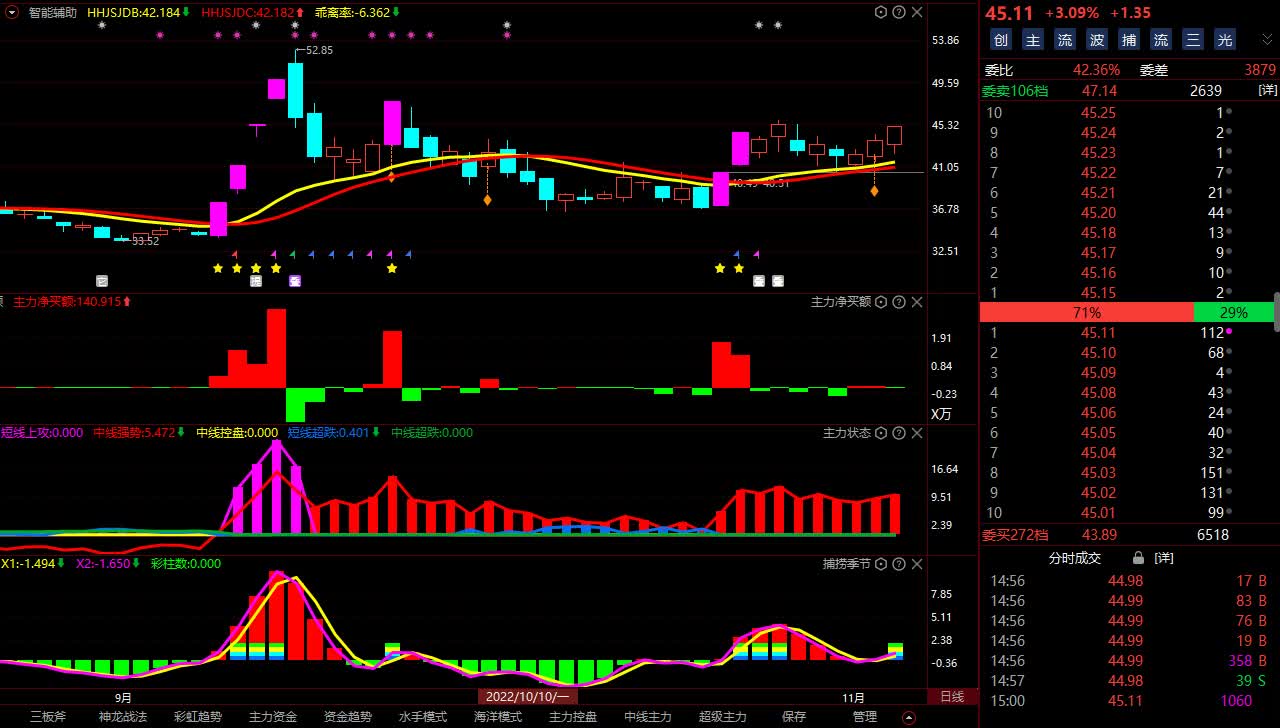Image resolution: width=1280 pixels, height=728 pixels.
Task: Open 委卖 order detail via [详] link
Action: click(x=1267, y=91)
